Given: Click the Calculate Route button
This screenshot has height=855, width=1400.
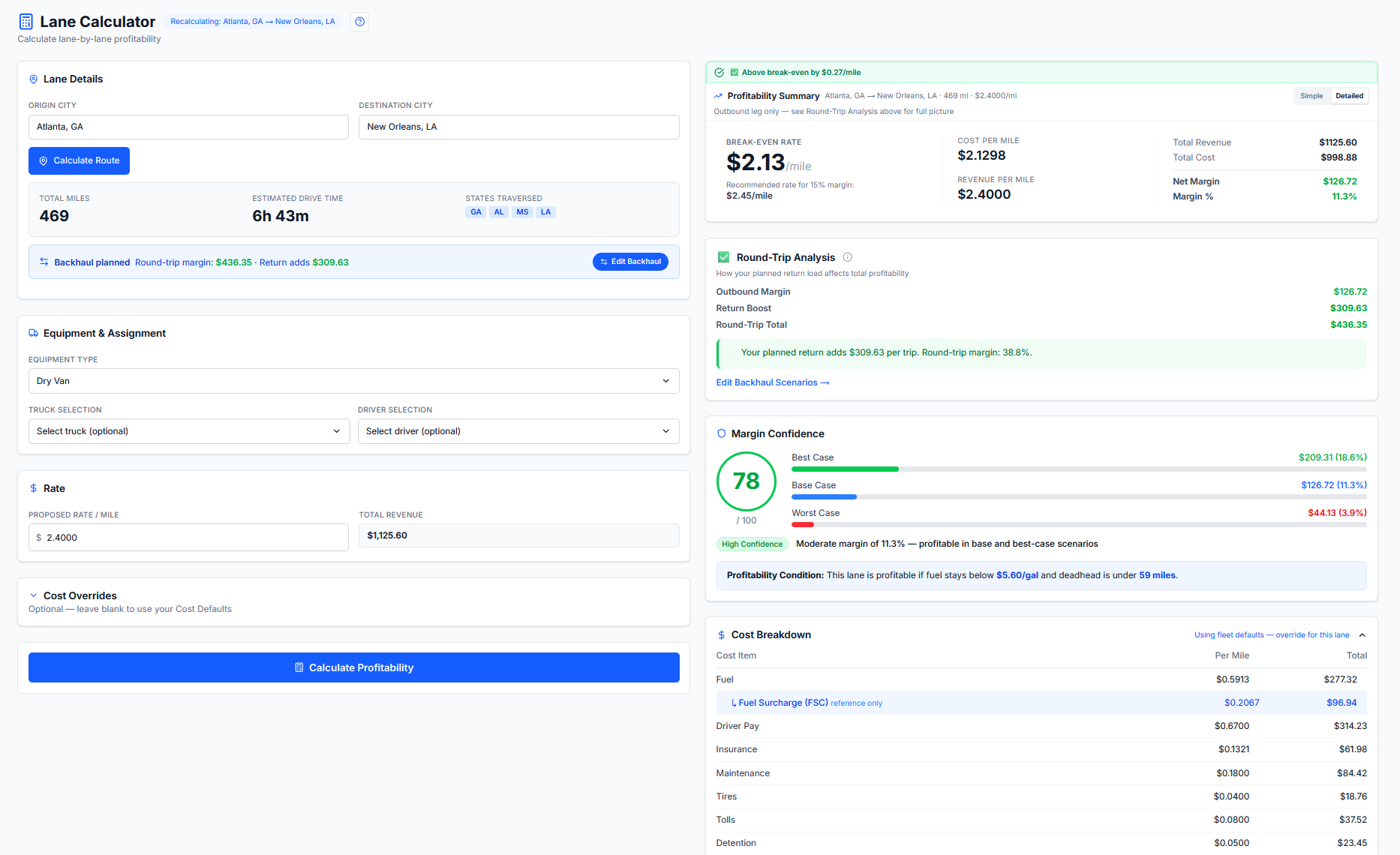Looking at the screenshot, I should point(79,161).
